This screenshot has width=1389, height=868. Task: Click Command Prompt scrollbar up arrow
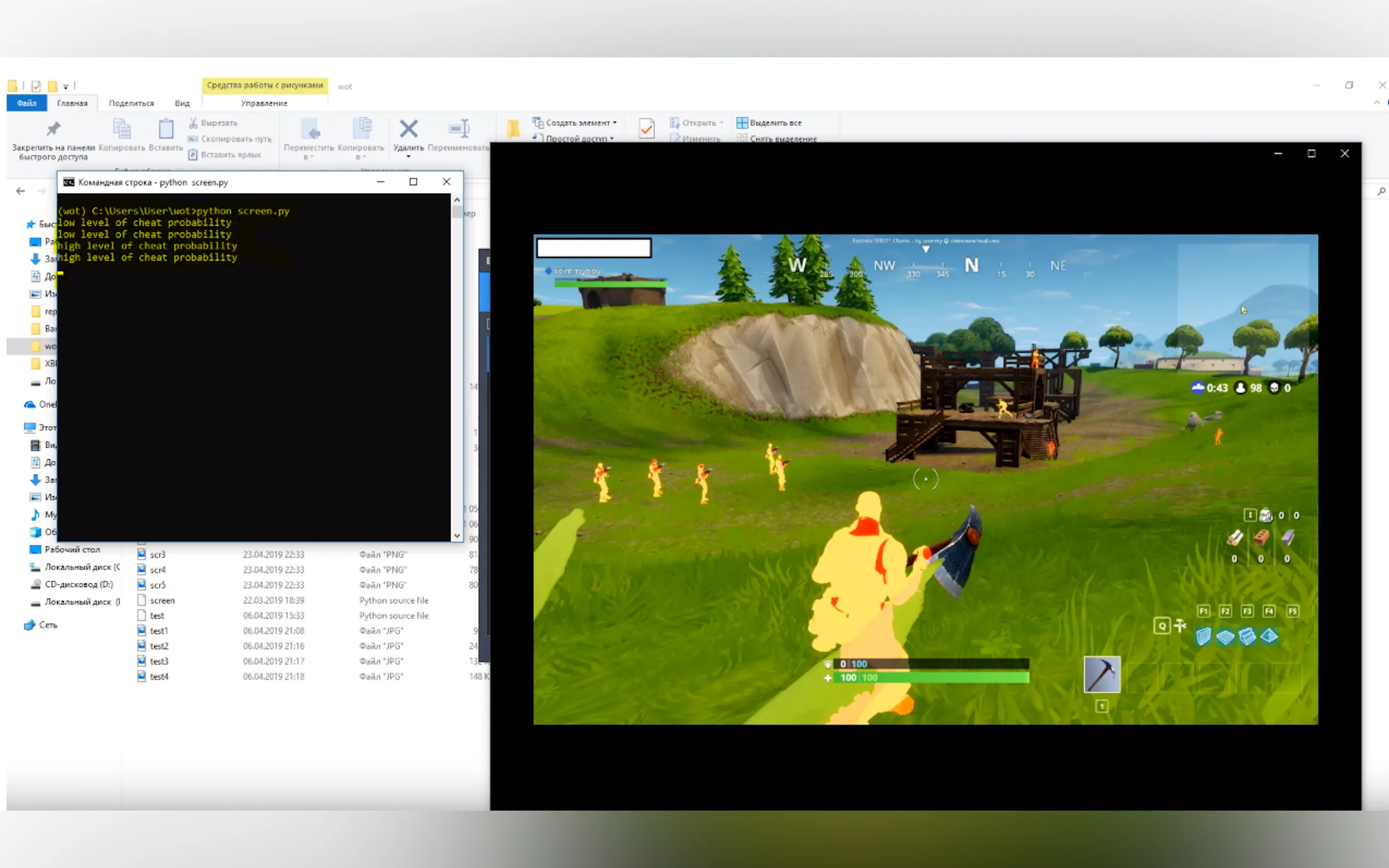point(457,200)
